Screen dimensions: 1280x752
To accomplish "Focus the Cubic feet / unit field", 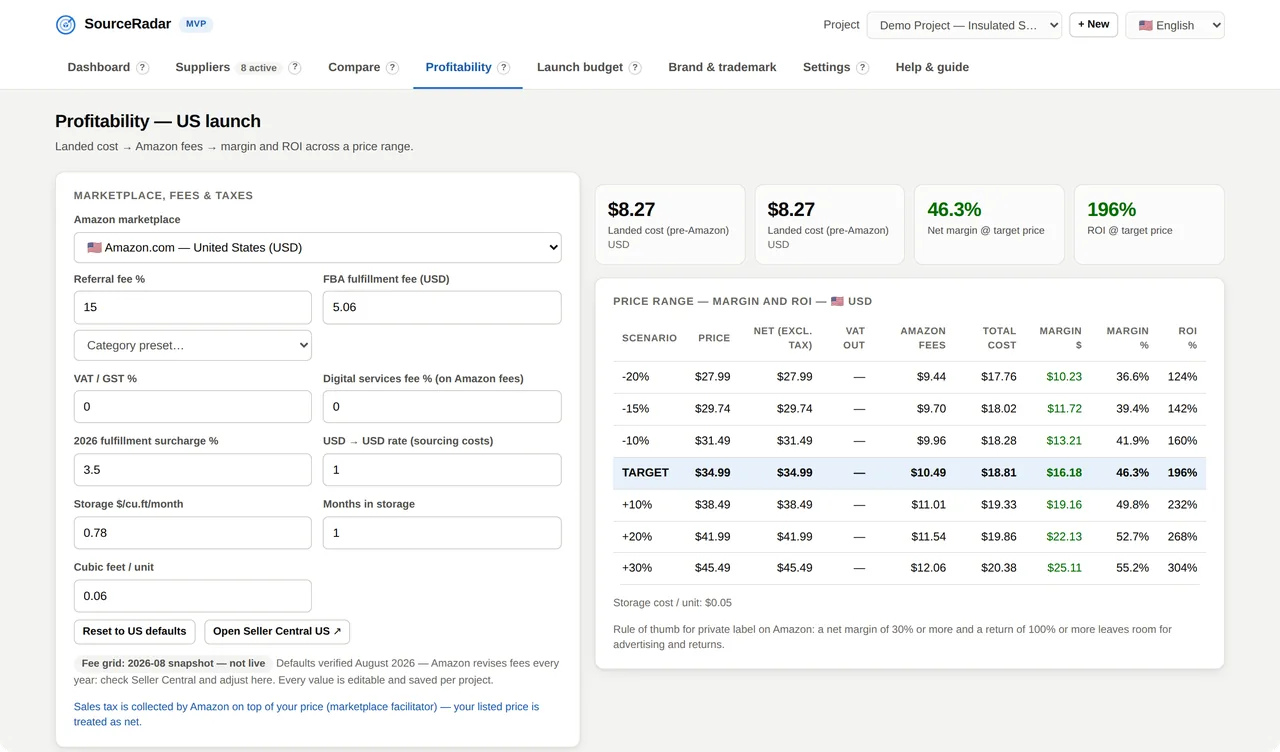I will [193, 596].
